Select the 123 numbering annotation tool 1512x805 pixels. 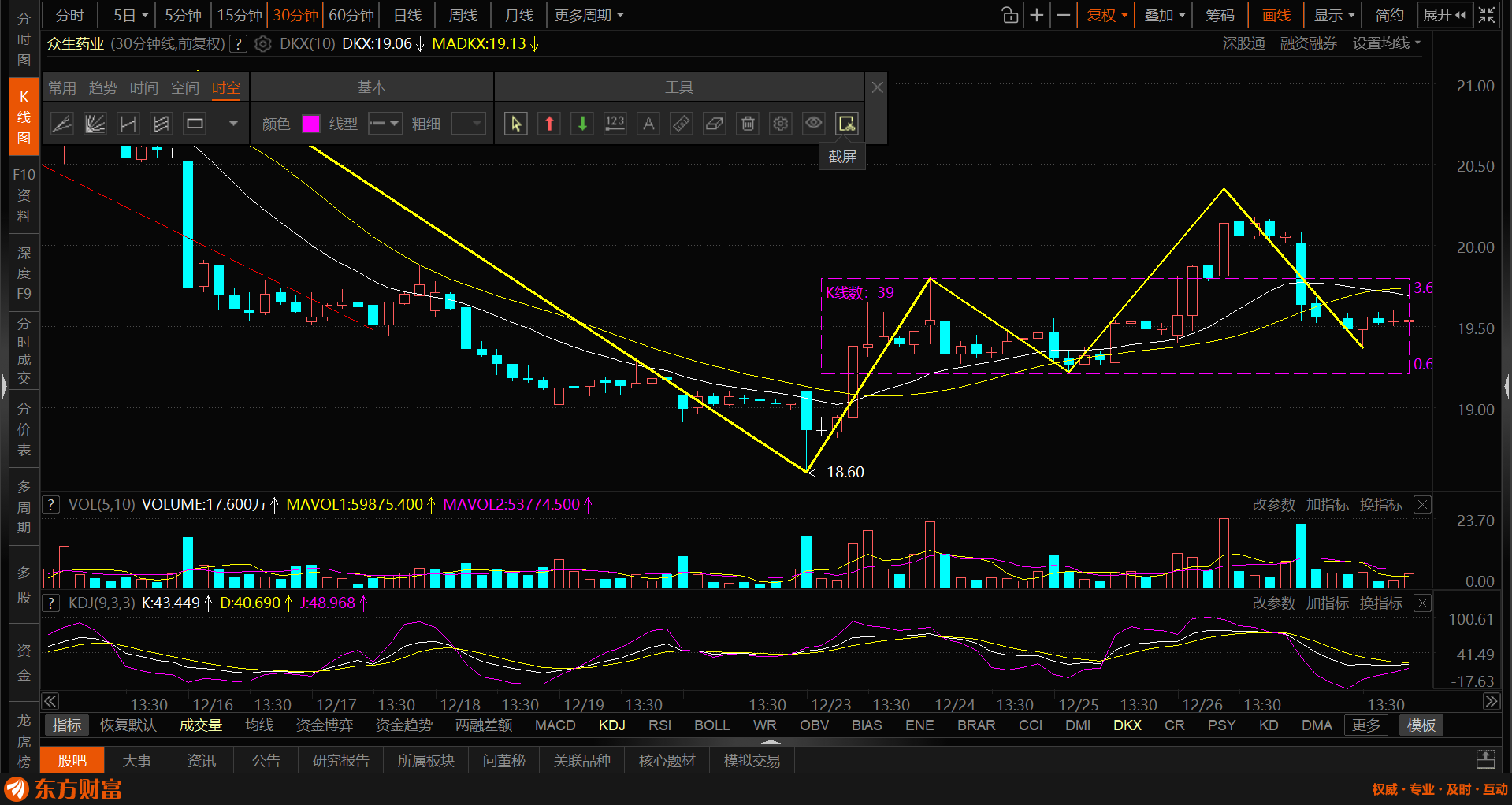click(x=615, y=124)
